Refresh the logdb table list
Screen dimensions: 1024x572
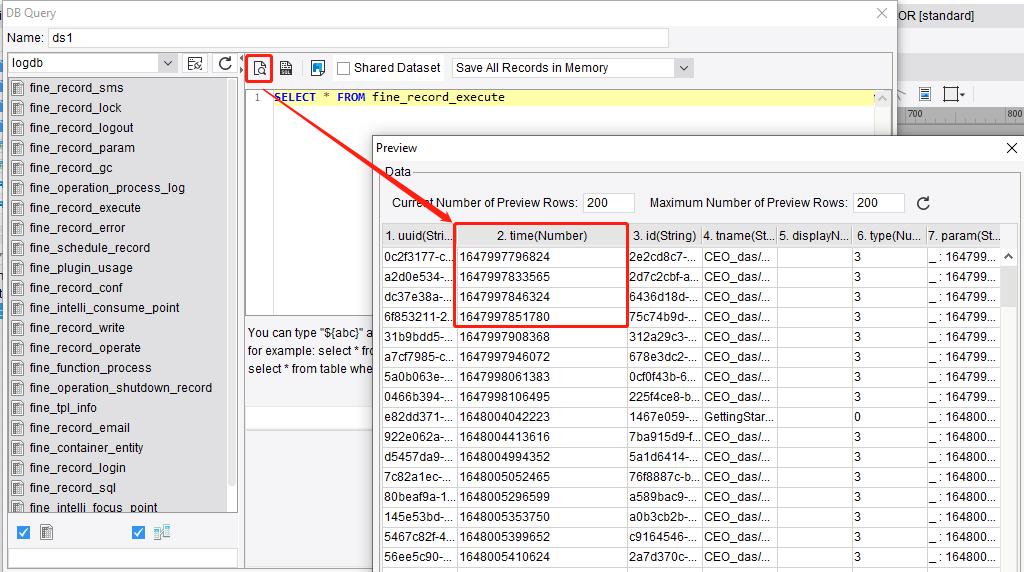(x=225, y=63)
